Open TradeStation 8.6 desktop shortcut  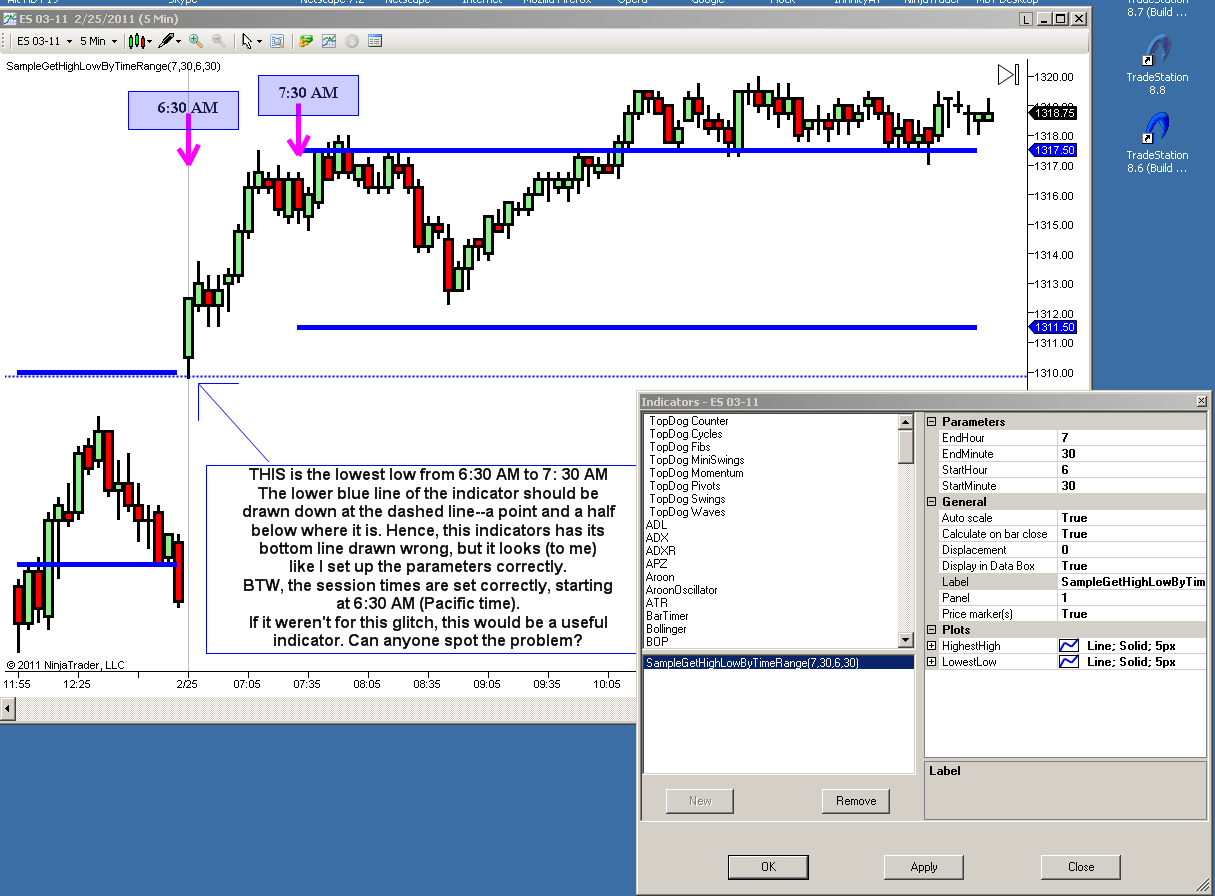(x=1157, y=144)
